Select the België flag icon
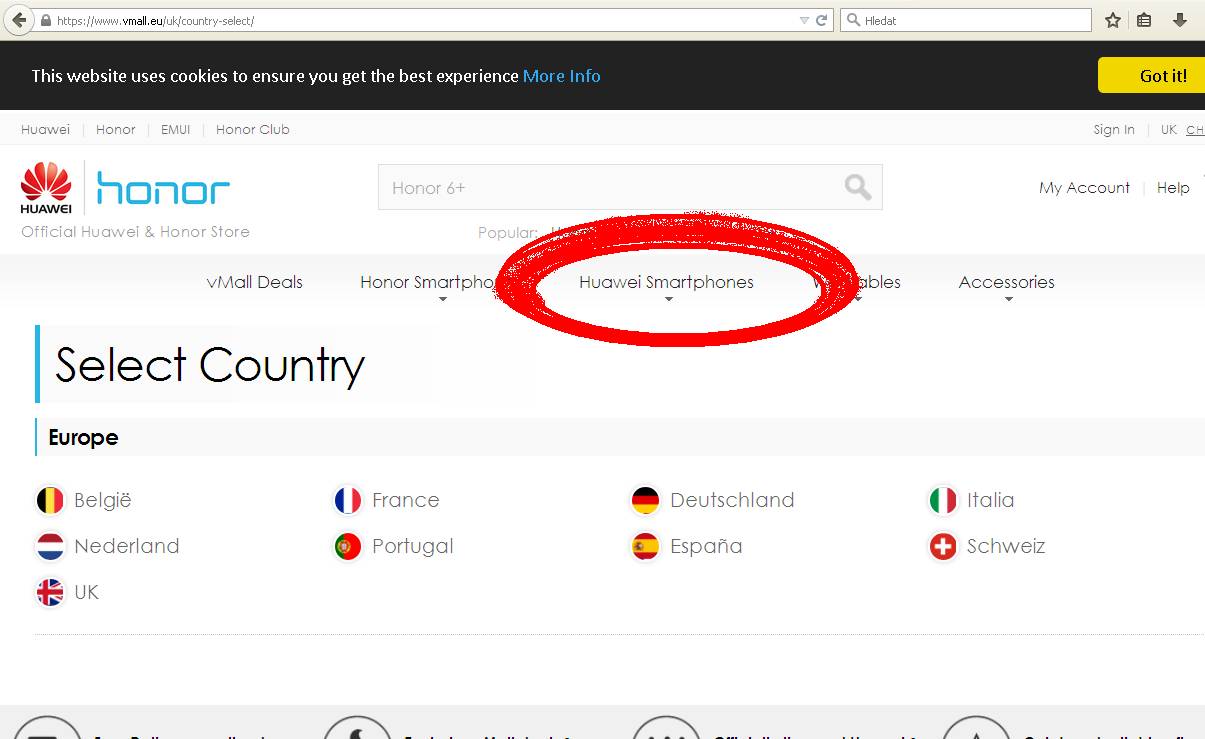The width and height of the screenshot is (1205, 739). [x=50, y=500]
